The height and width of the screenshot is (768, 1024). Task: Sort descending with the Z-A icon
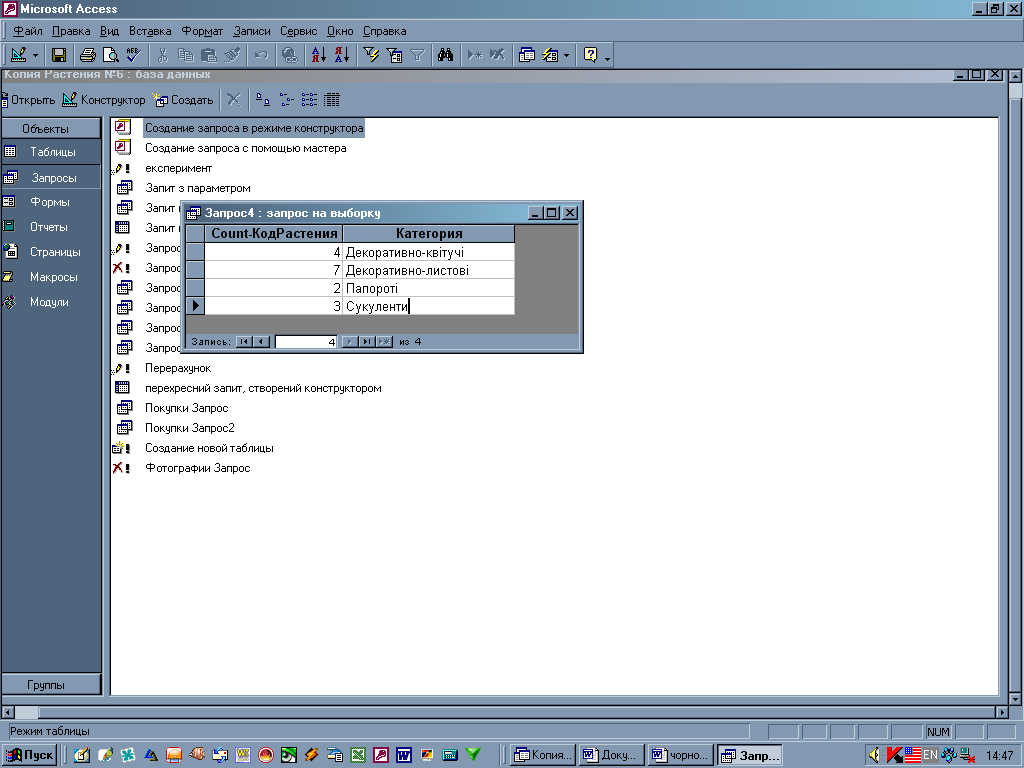coord(342,55)
